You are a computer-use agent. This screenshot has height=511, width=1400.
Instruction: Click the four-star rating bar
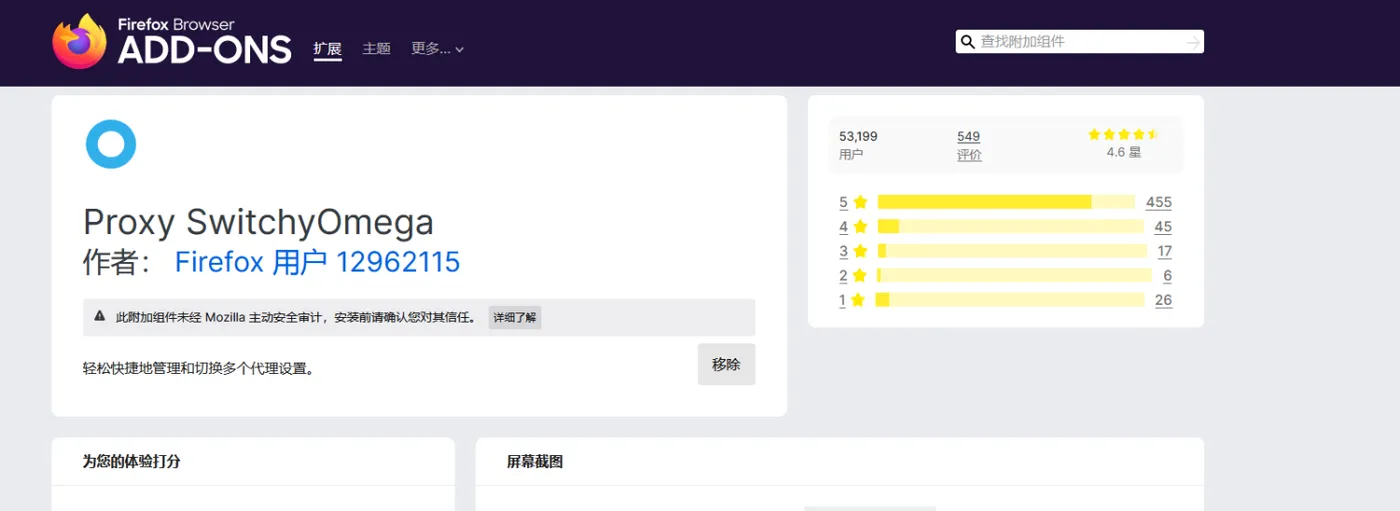1011,227
